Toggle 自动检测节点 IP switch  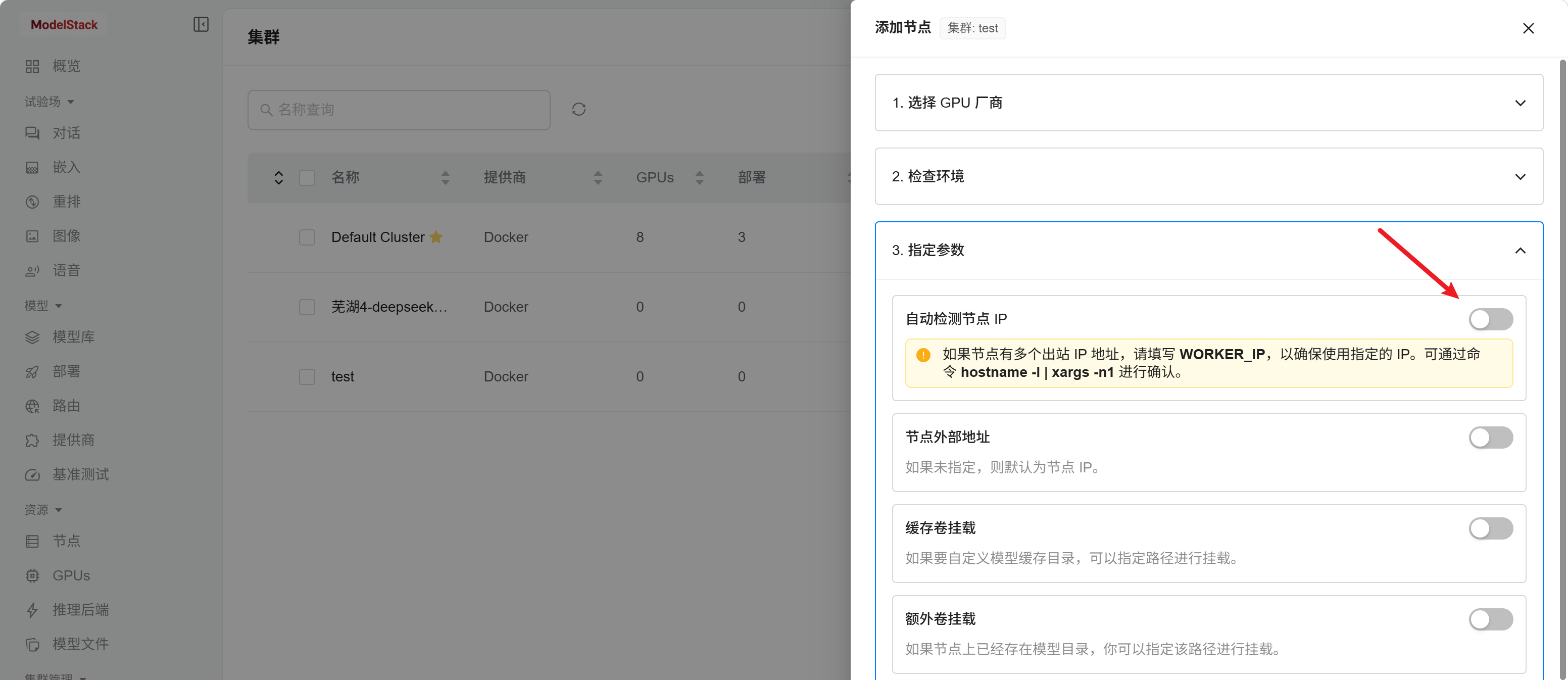pyautogui.click(x=1490, y=319)
